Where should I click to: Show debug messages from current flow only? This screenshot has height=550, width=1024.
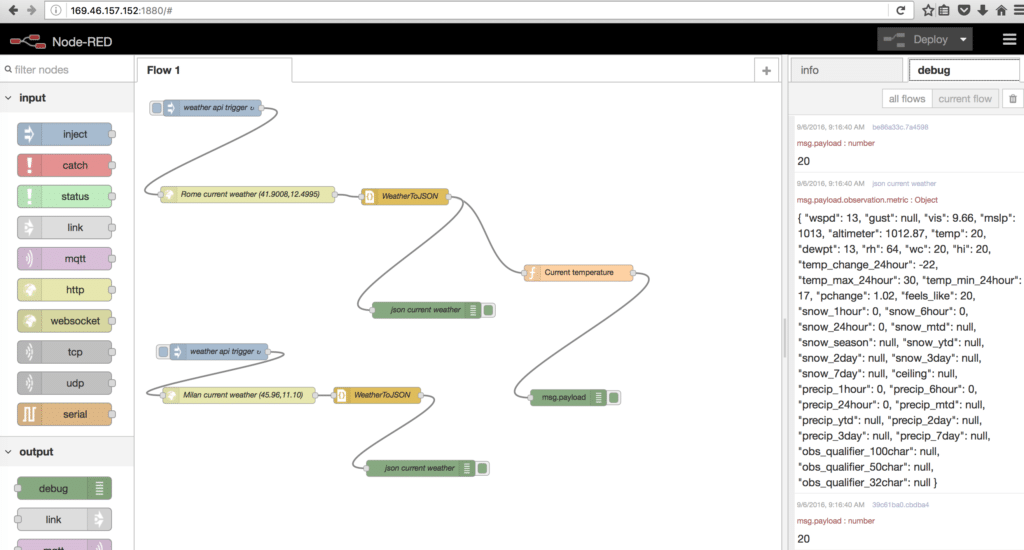click(x=965, y=99)
